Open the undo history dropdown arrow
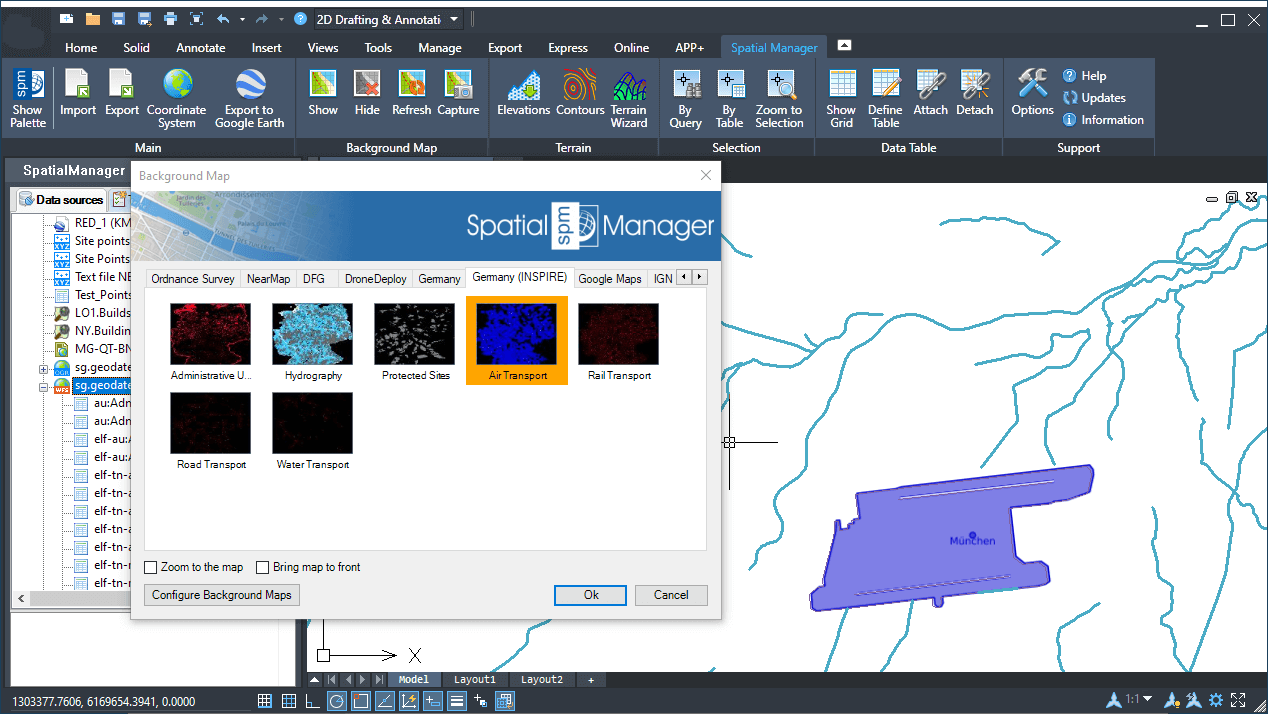 [242, 19]
